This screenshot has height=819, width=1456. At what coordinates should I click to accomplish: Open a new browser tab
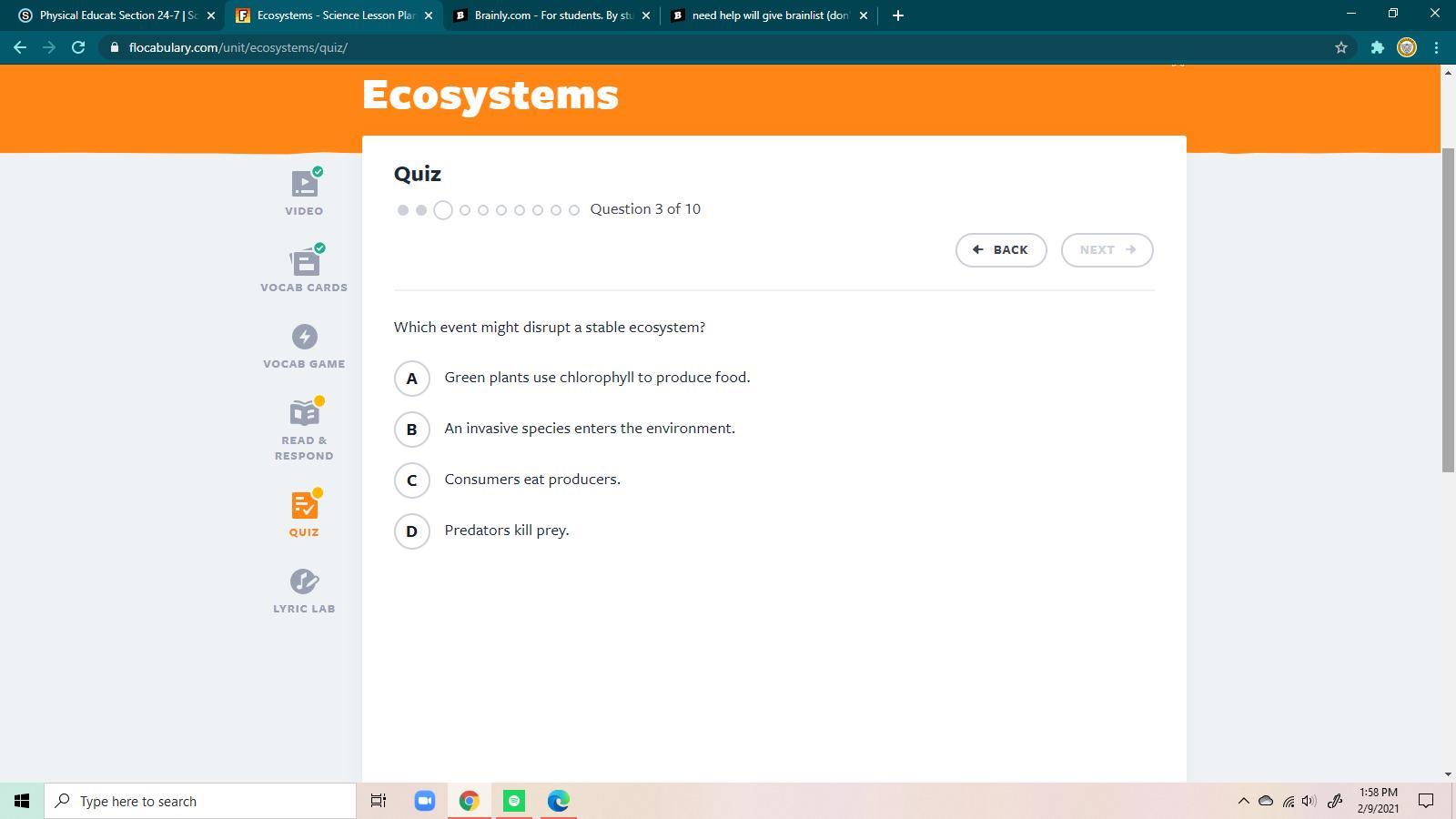897,15
